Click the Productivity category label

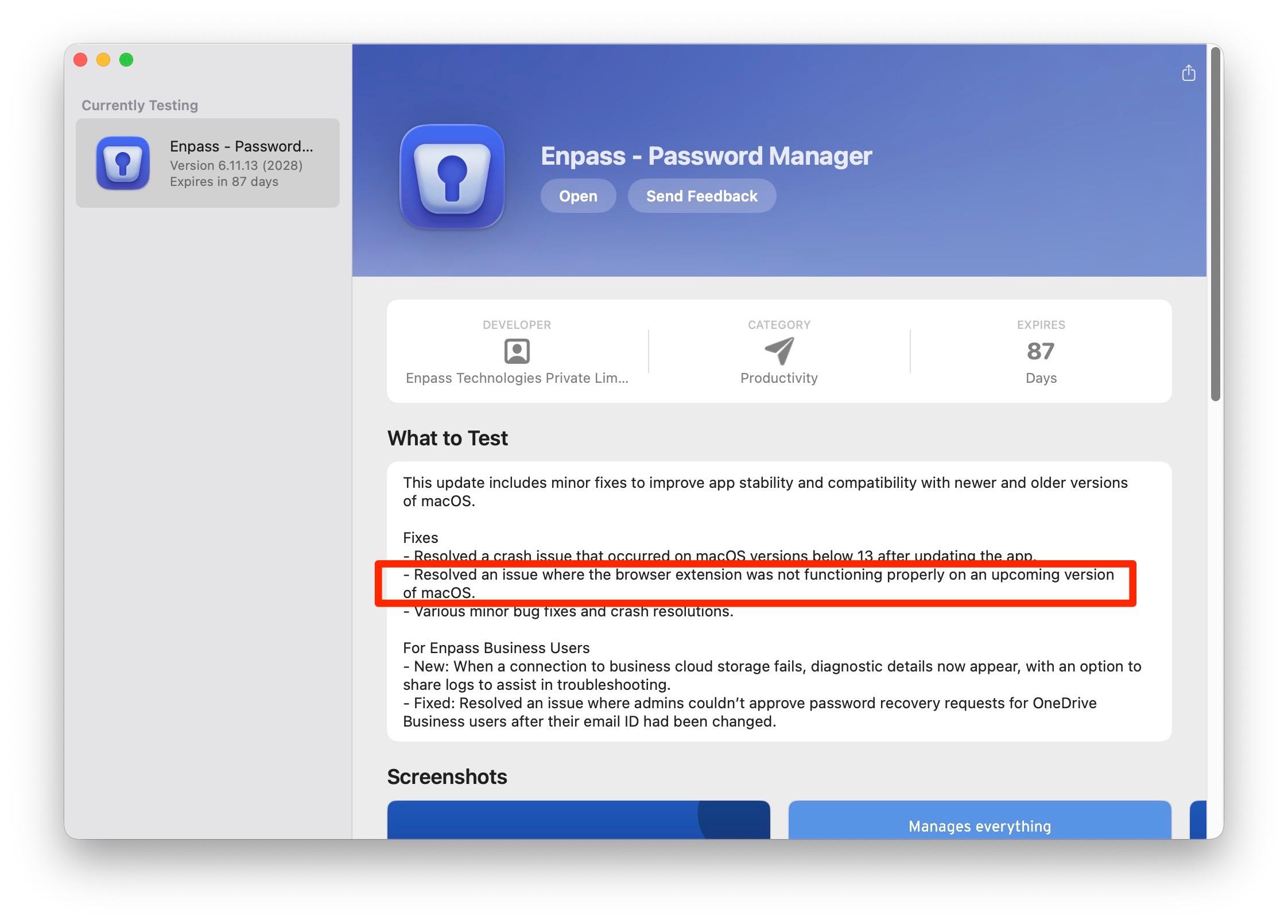(x=779, y=378)
